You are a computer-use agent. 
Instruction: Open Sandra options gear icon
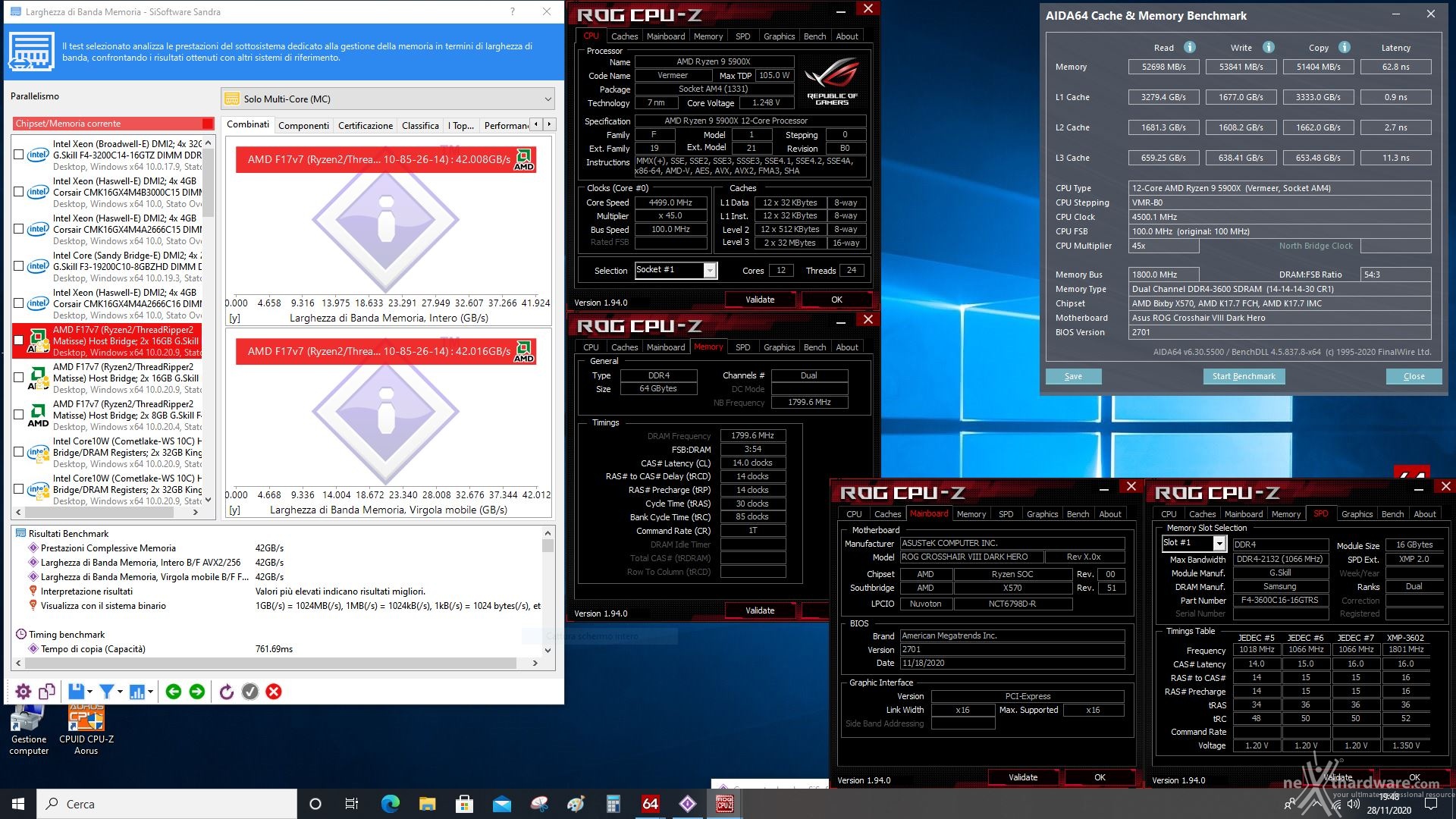point(24,692)
